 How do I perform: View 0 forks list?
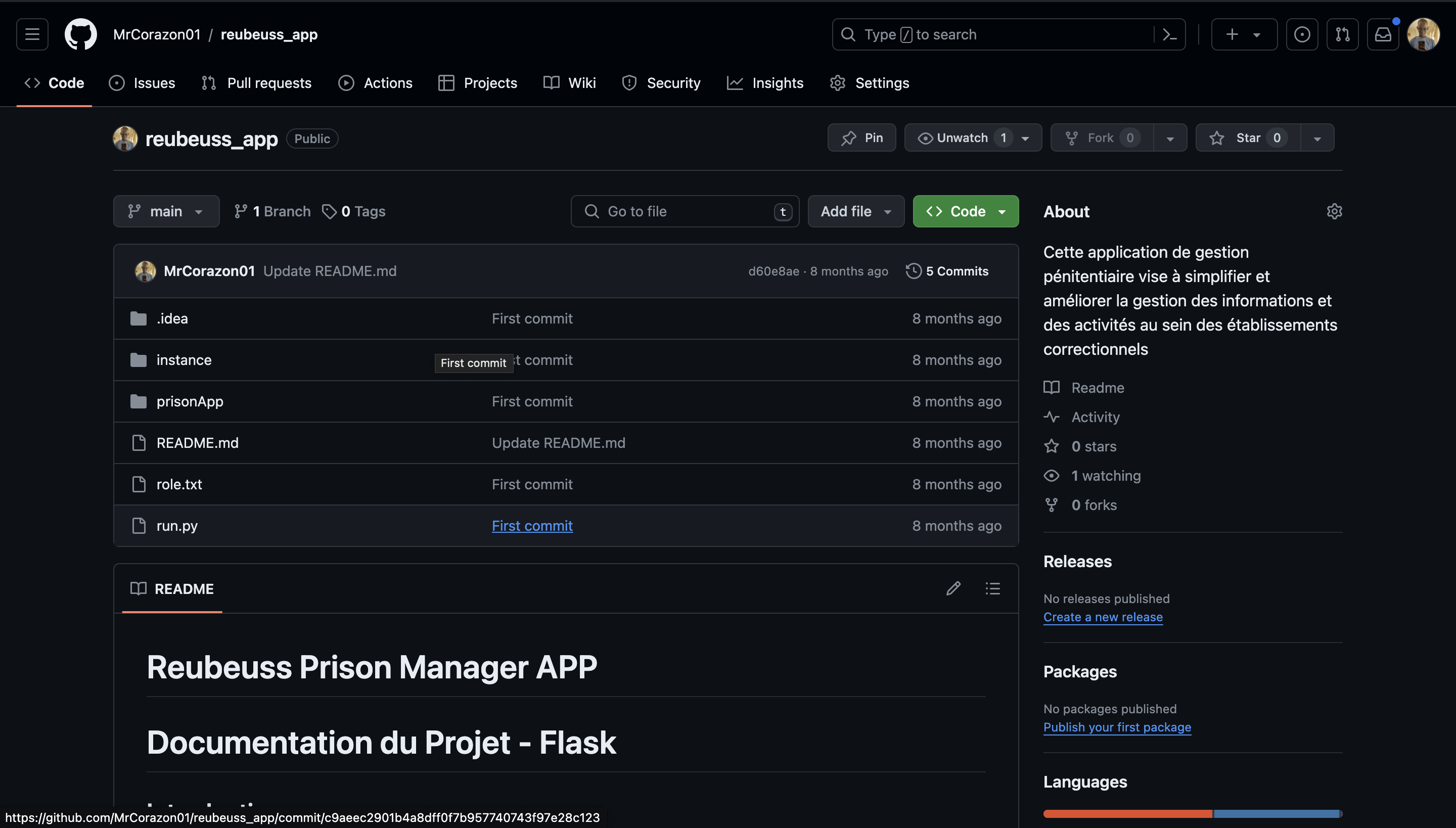point(1080,505)
